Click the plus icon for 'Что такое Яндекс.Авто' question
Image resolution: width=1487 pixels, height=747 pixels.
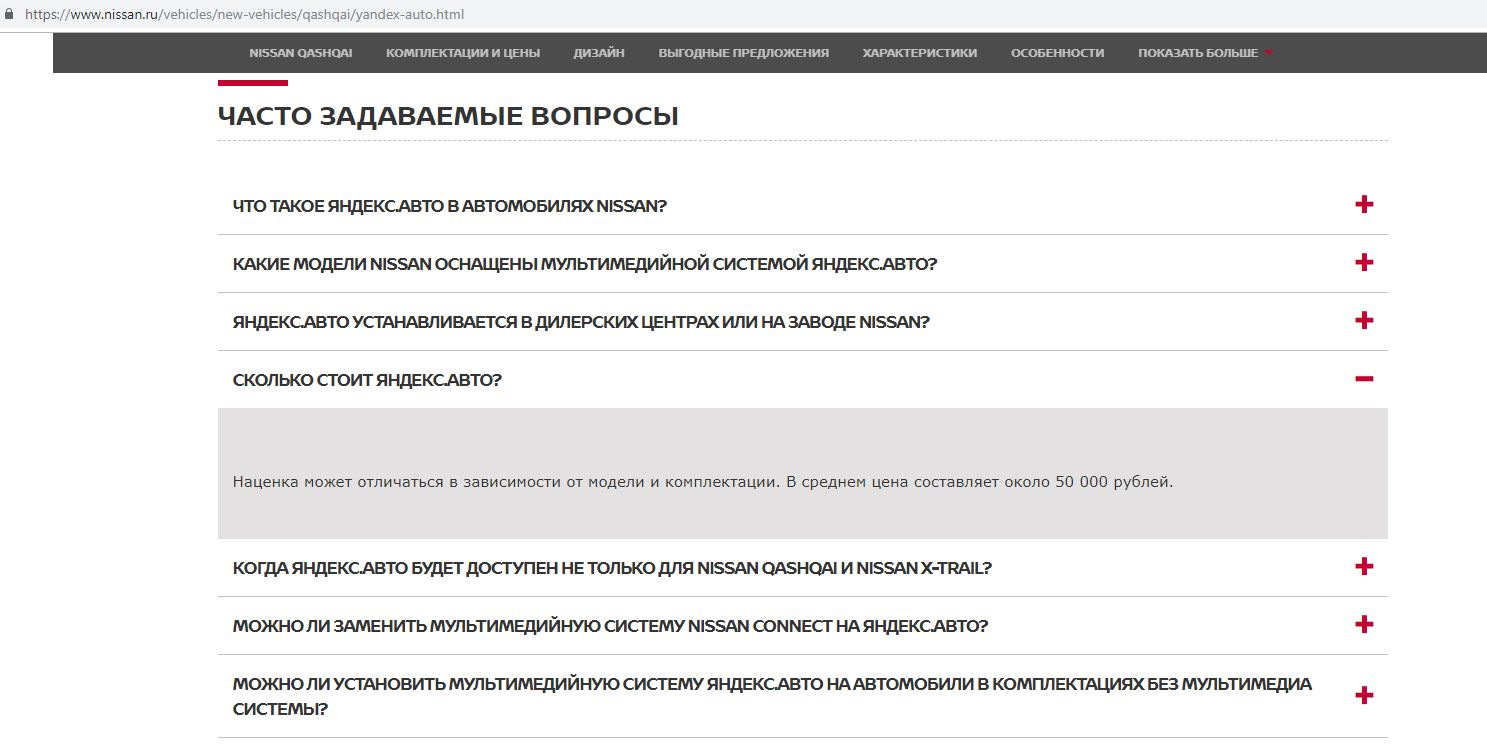point(1364,205)
